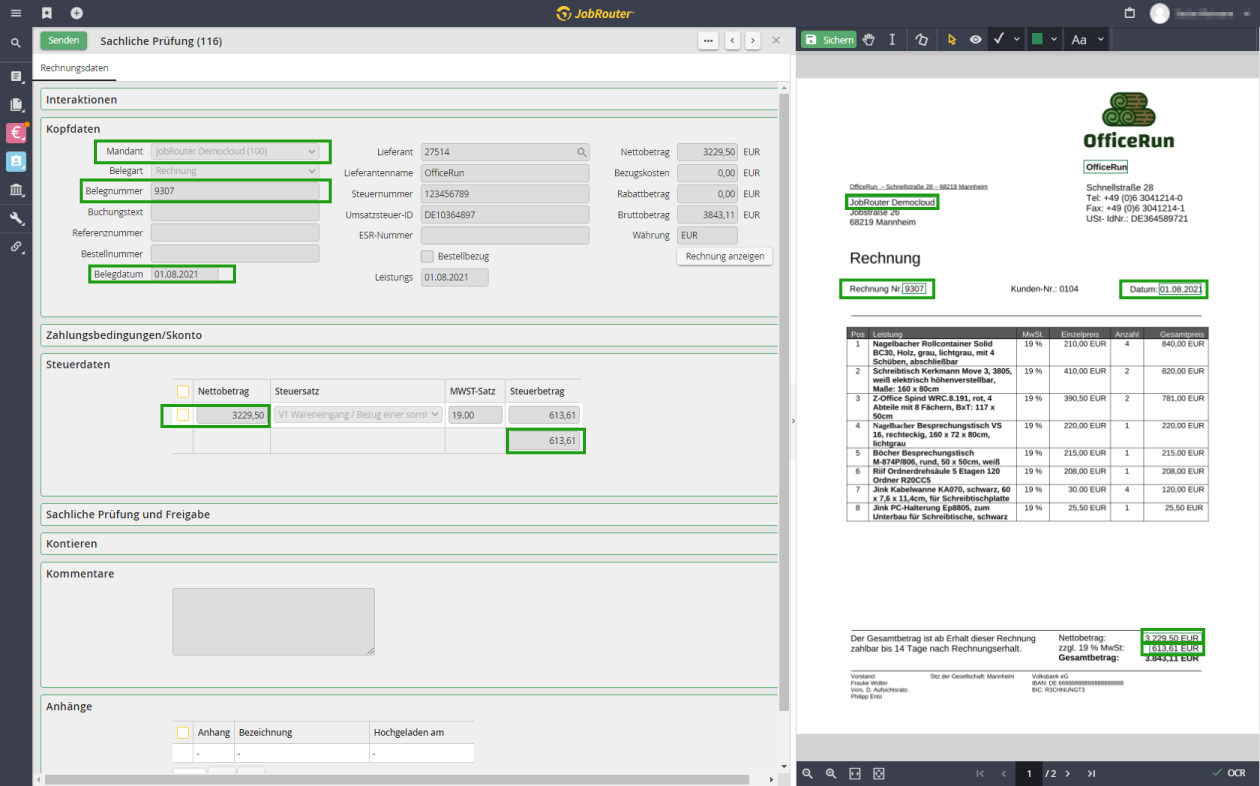
Task: Open the Steuersatz V1 Wareneingang dropdown
Action: click(x=358, y=414)
